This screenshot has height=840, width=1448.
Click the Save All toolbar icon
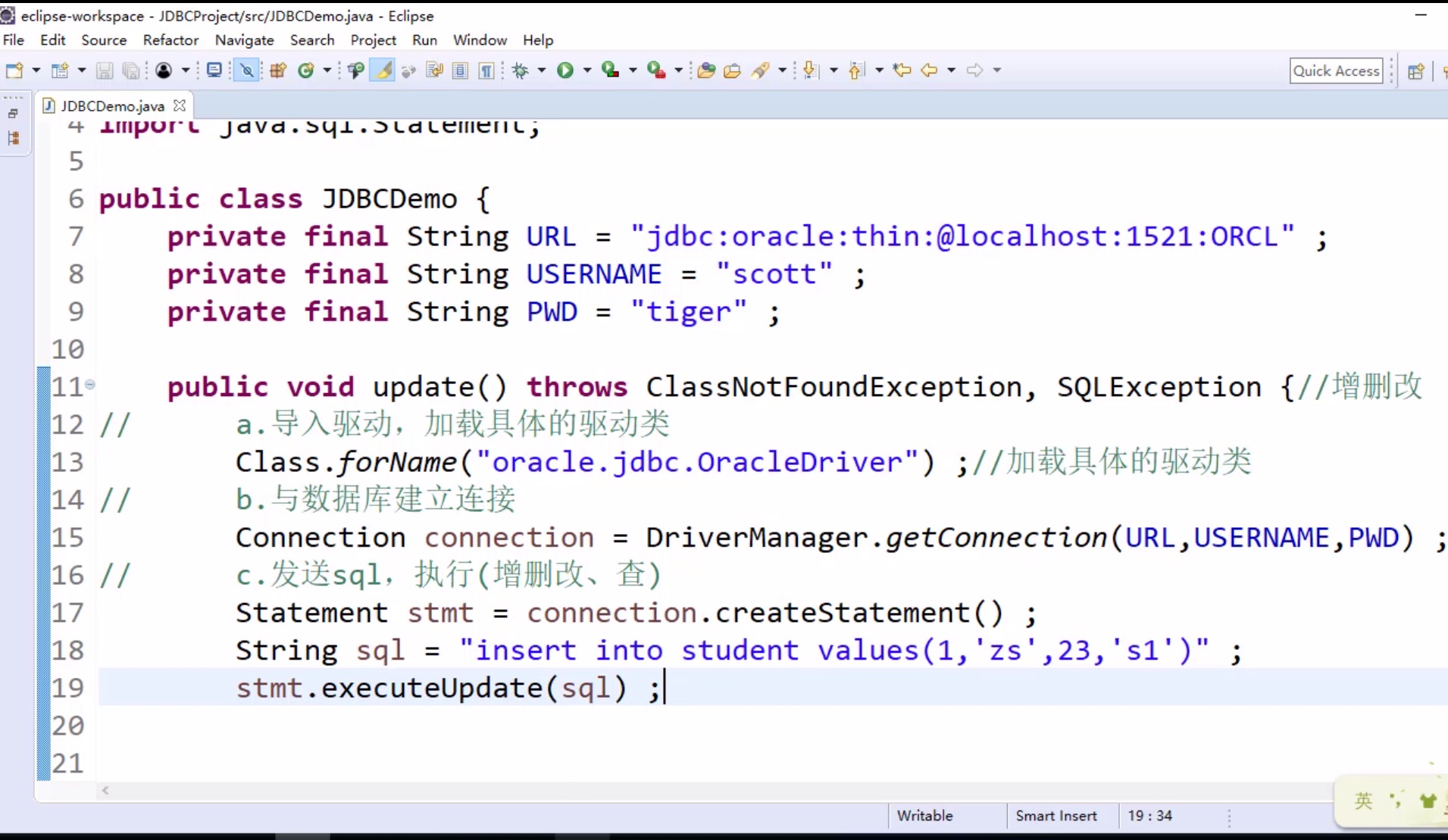130,70
